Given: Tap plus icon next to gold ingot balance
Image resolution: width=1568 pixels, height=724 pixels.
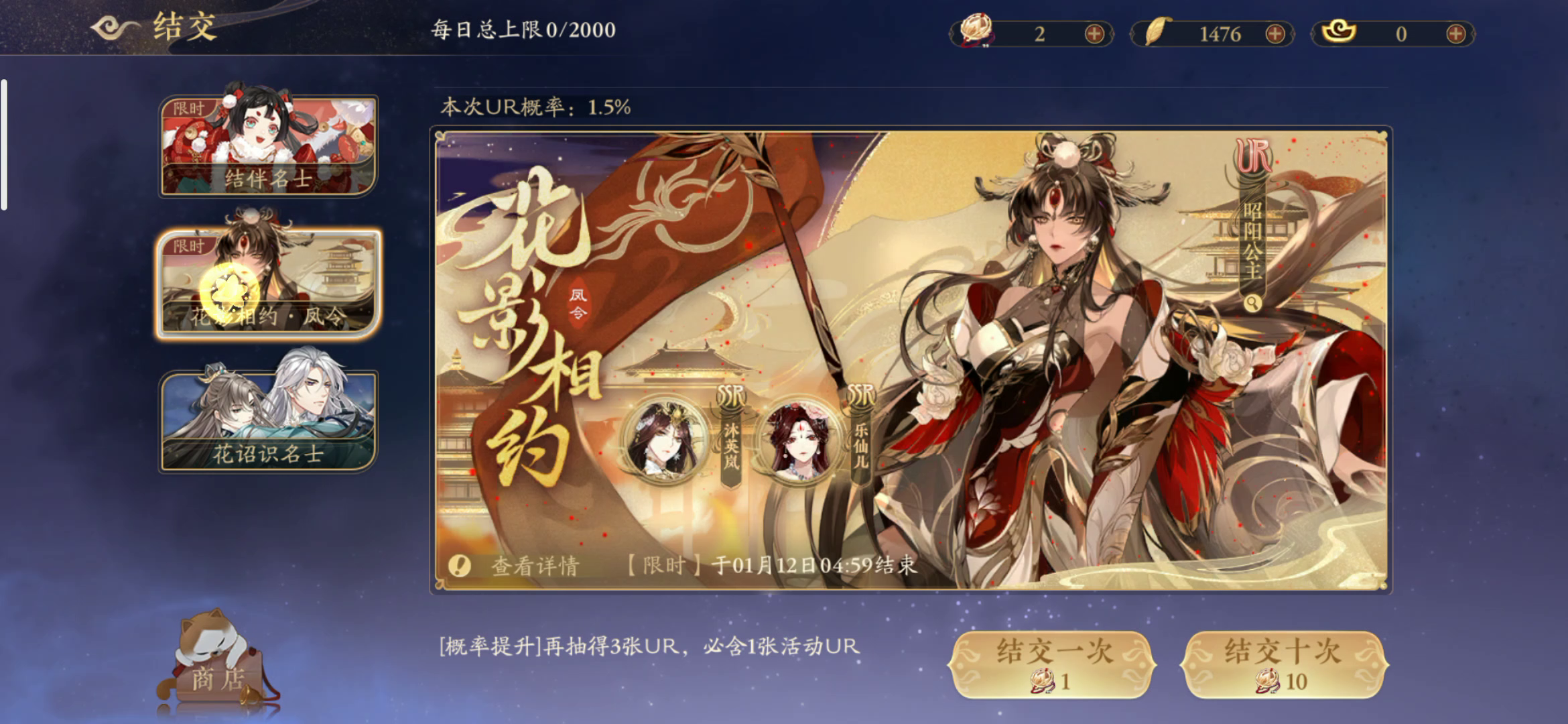Looking at the screenshot, I should [1456, 34].
